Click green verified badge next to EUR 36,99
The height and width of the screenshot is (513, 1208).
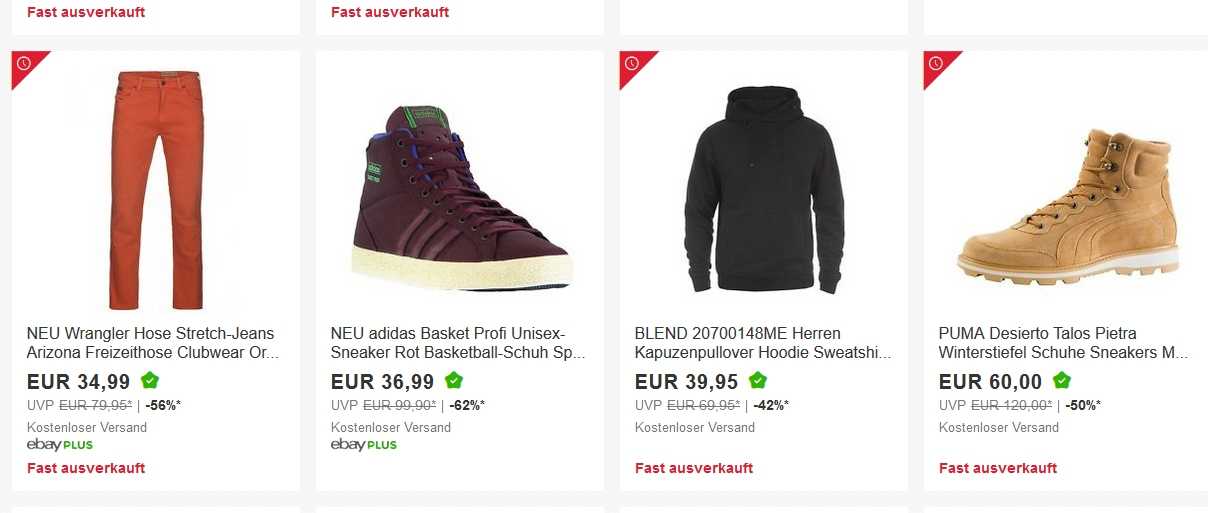pos(454,380)
